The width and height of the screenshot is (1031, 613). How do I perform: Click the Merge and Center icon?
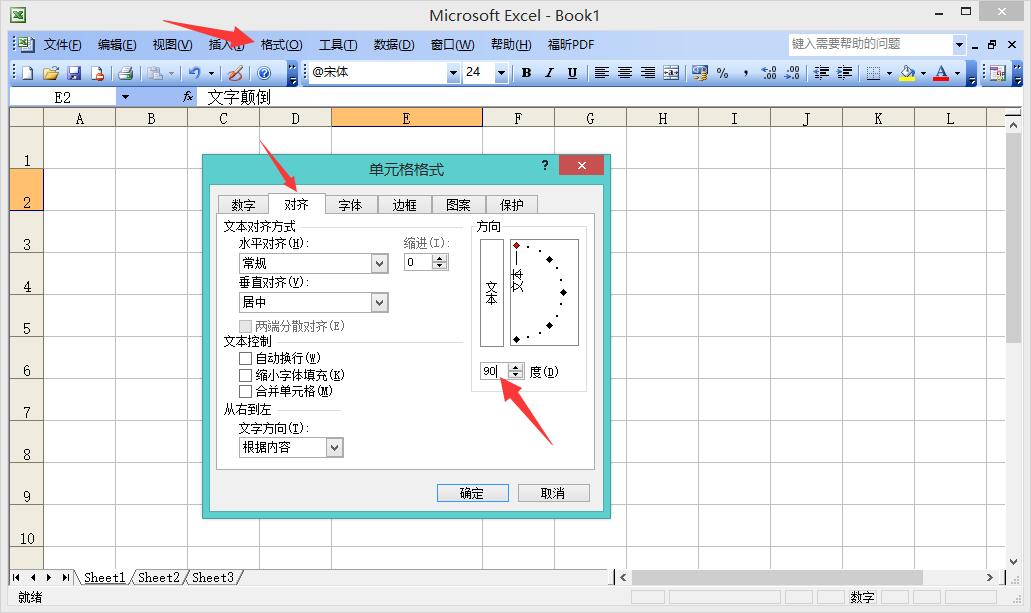coord(671,73)
